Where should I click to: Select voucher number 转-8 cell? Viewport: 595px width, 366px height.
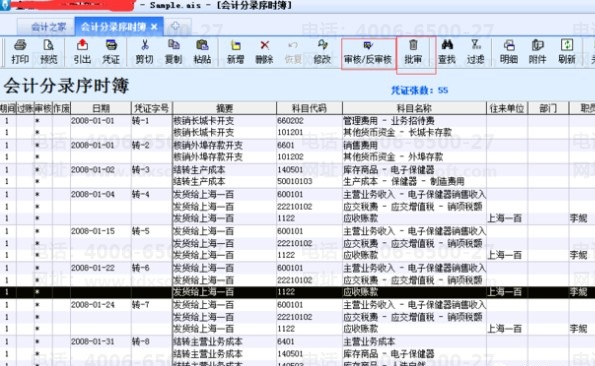pyautogui.click(x=152, y=341)
